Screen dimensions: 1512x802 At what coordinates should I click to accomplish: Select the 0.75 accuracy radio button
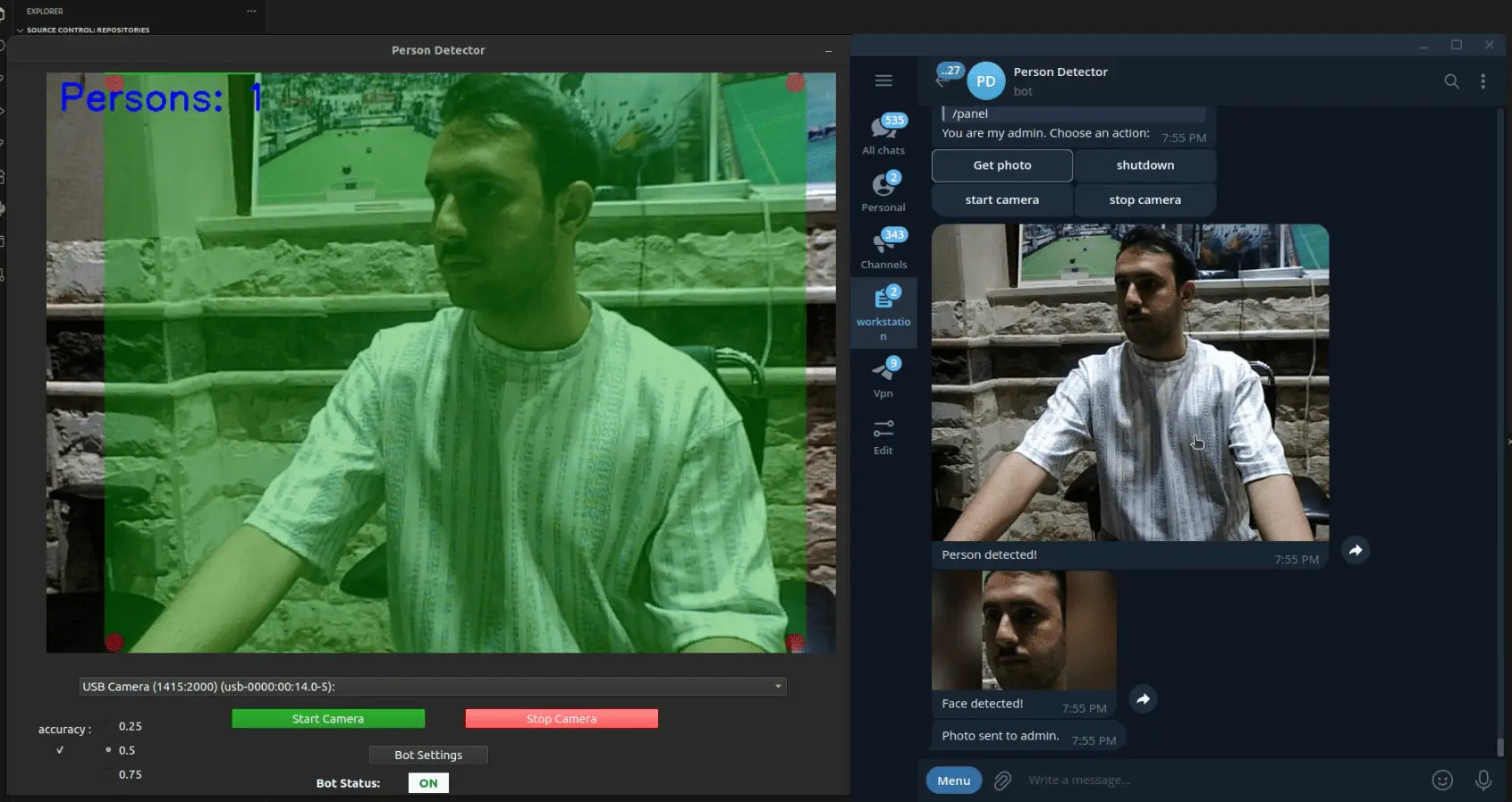[x=110, y=774]
